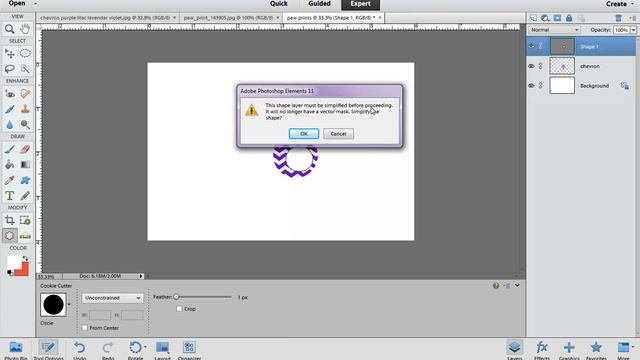The image size is (640, 360).
Task: Select the Move tool
Action: point(9,53)
